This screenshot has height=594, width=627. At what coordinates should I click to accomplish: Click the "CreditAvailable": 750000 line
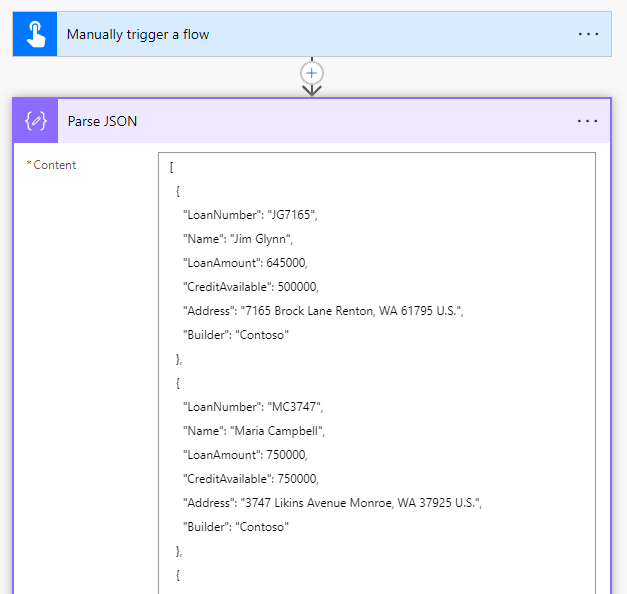coord(250,479)
